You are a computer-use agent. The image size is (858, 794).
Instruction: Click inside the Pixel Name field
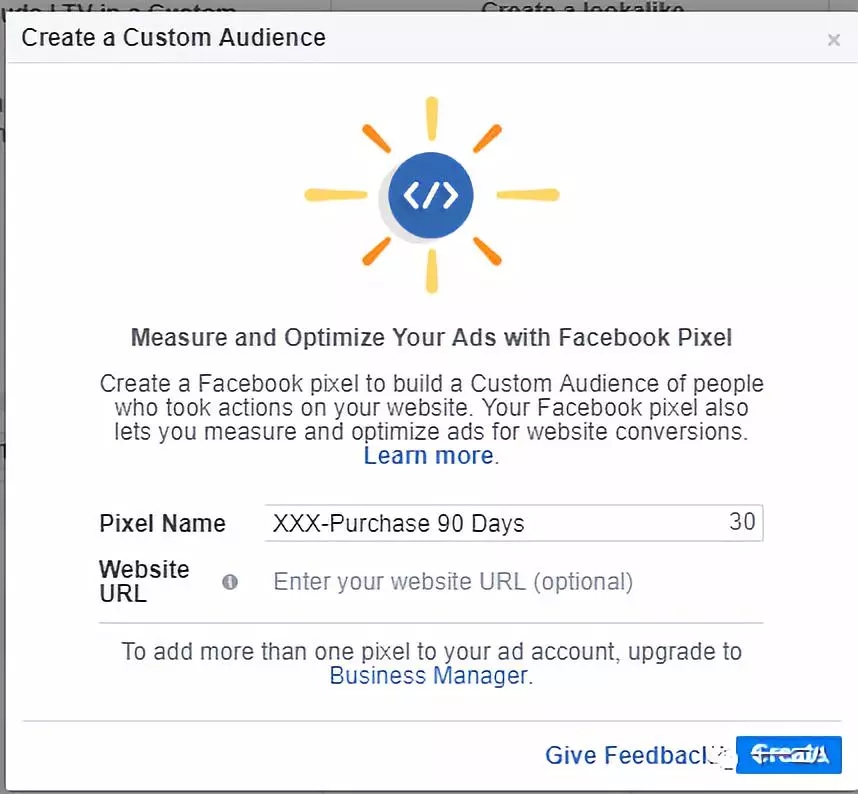[450, 523]
